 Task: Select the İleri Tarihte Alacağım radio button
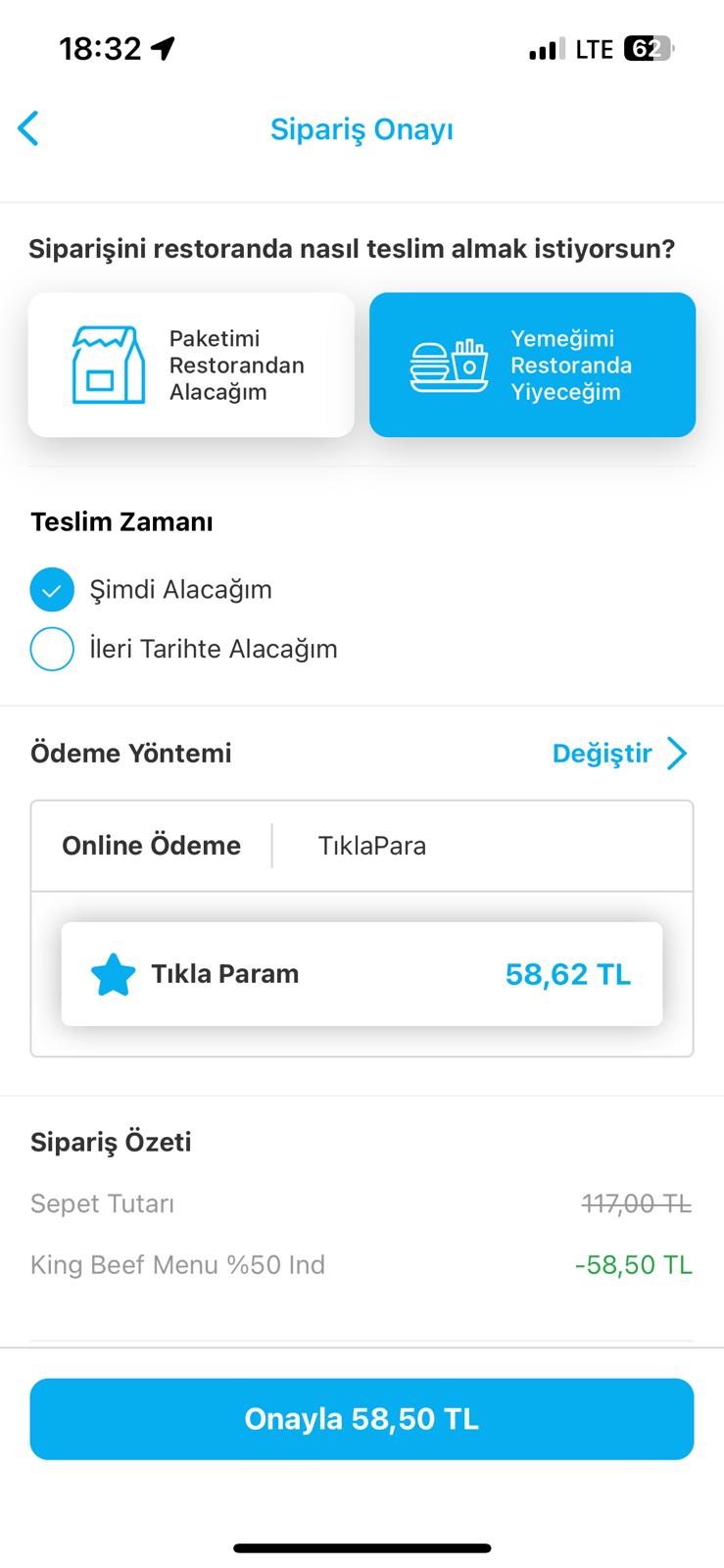click(x=52, y=649)
